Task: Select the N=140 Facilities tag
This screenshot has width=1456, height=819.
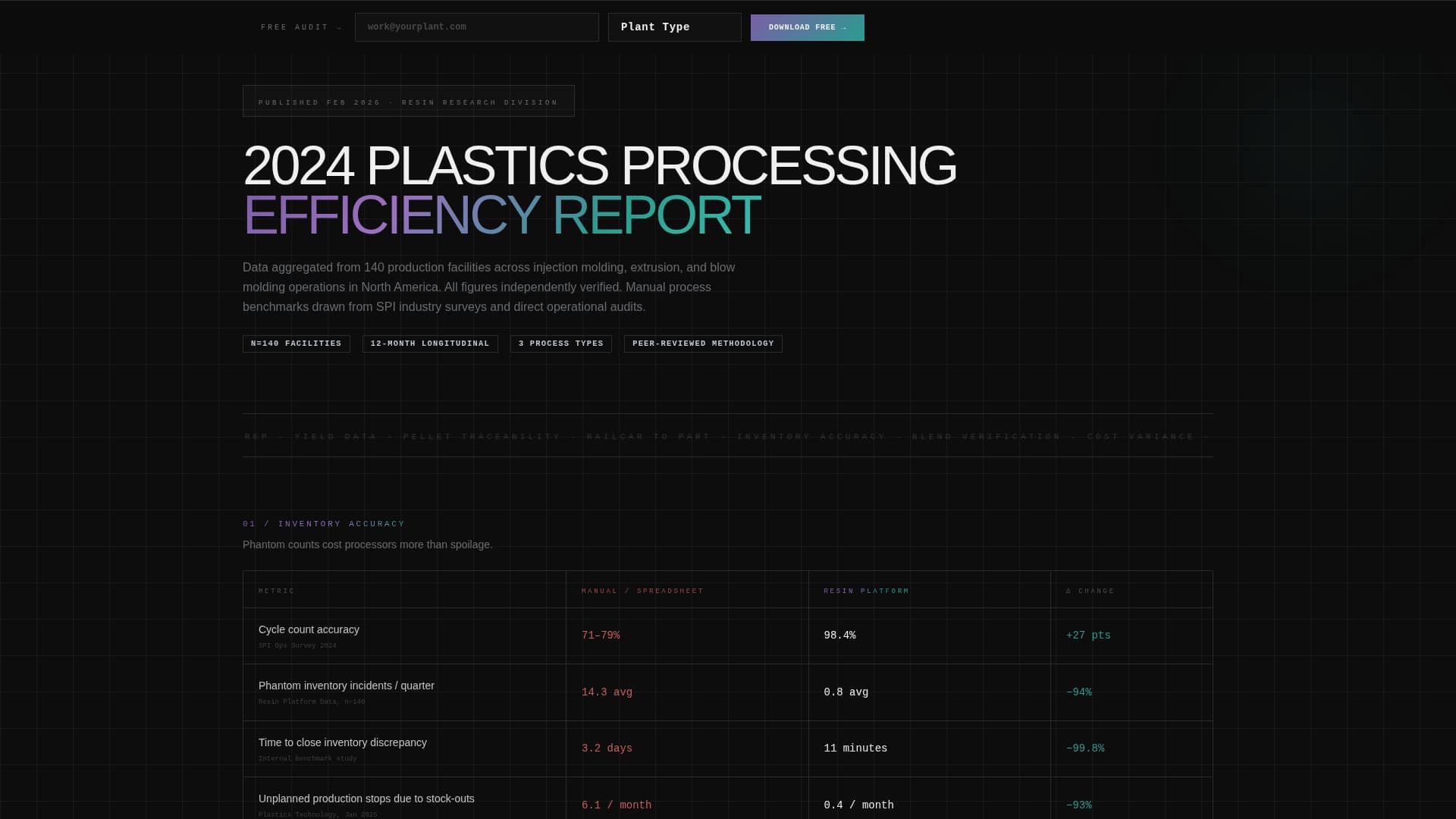Action: [296, 344]
